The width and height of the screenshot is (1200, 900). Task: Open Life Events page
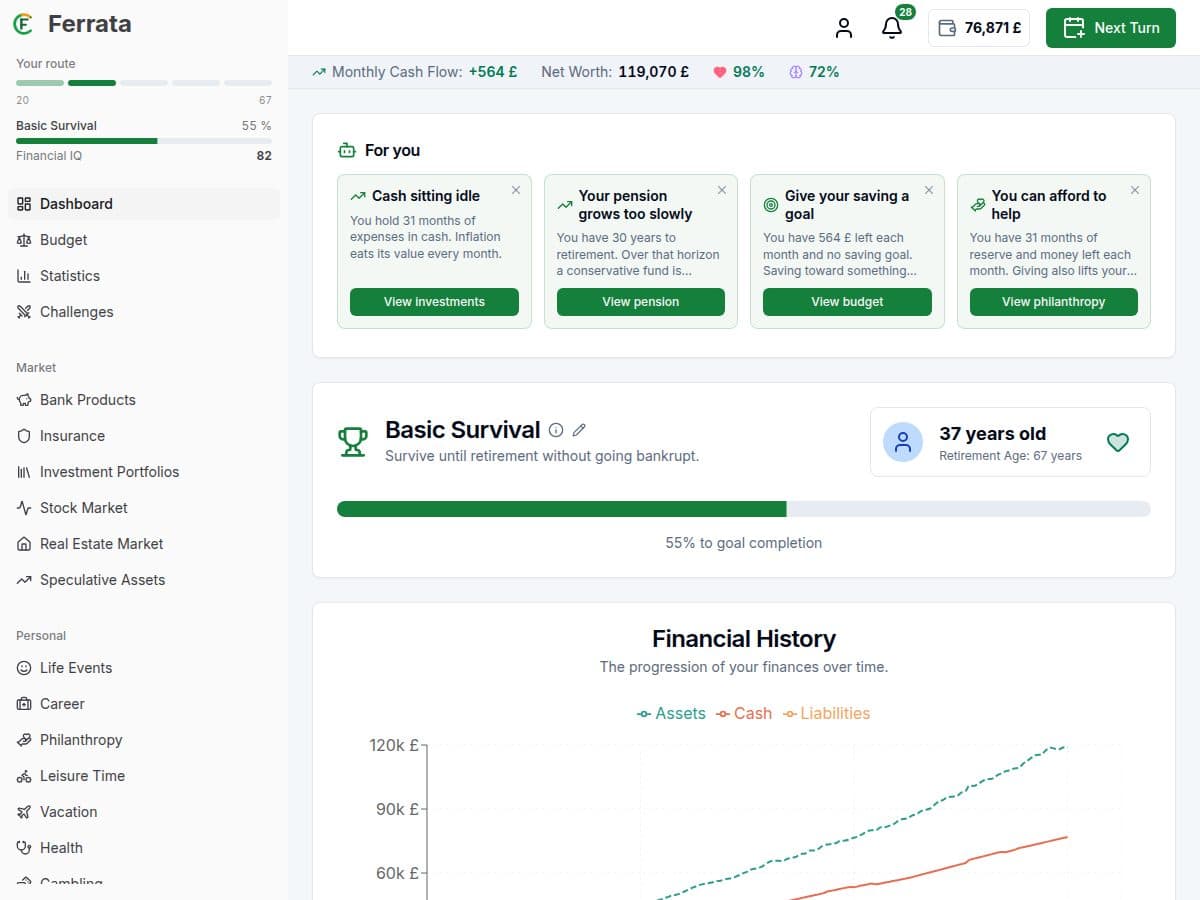pos(144,668)
